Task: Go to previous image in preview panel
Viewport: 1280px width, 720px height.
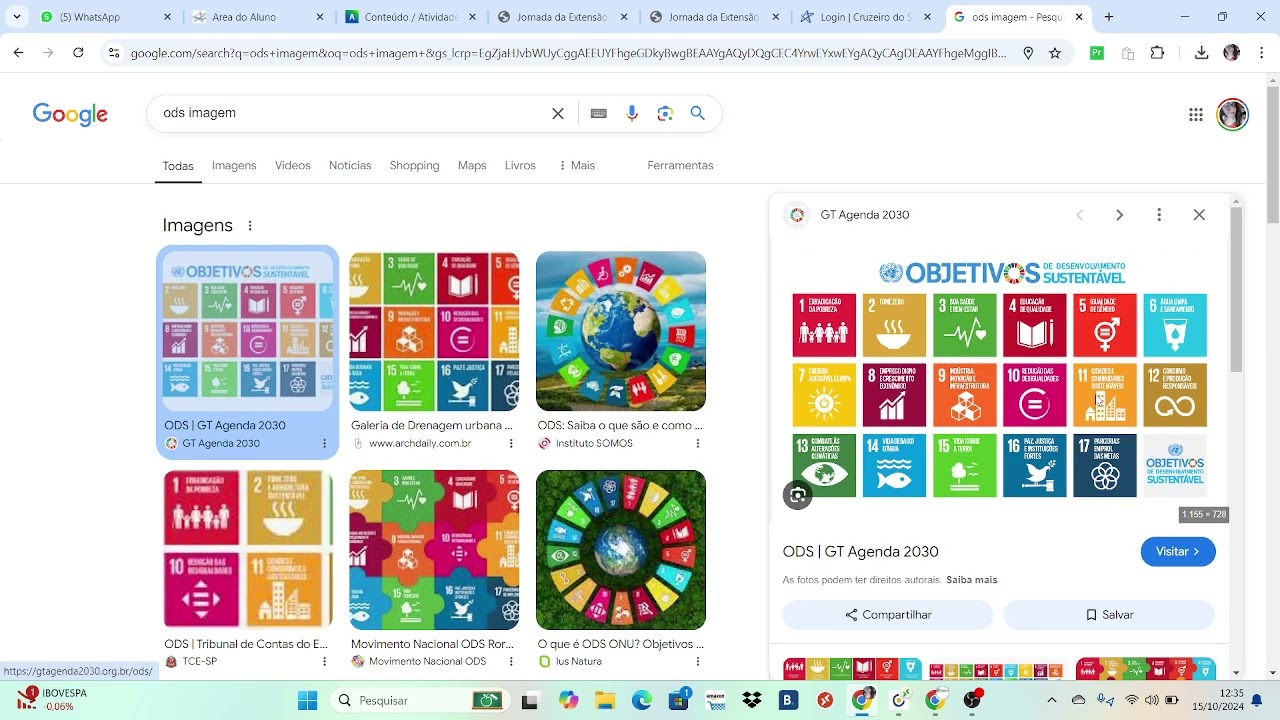Action: coord(1079,215)
